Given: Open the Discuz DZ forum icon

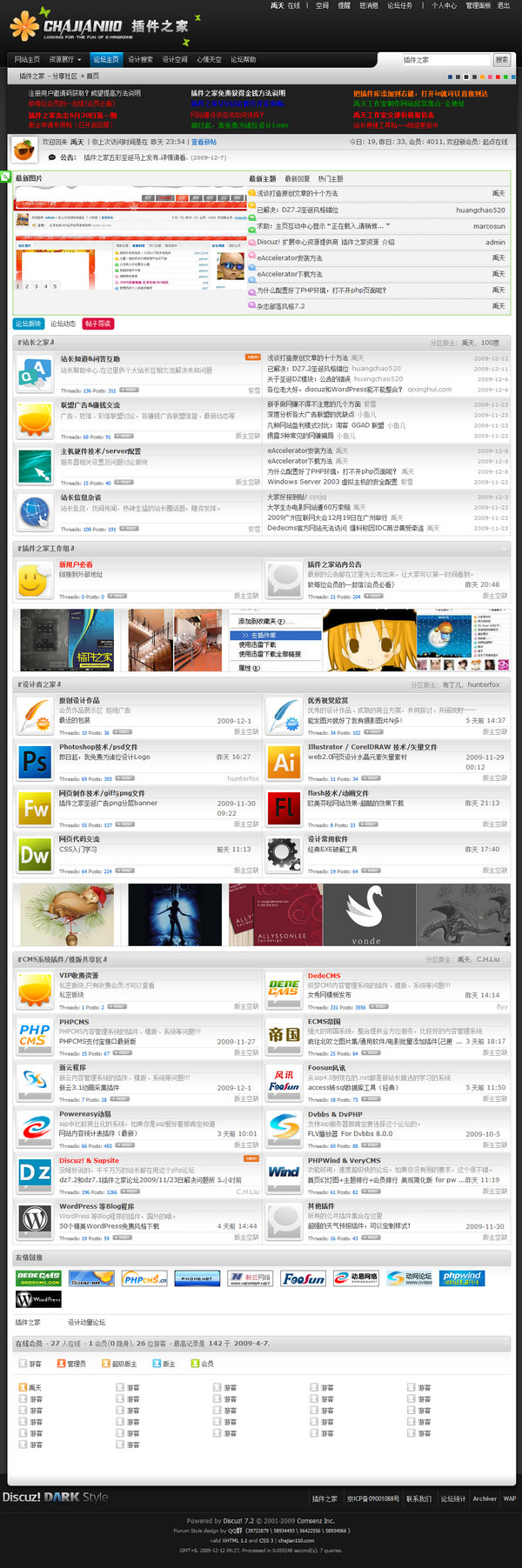Looking at the screenshot, I should 35,1175.
